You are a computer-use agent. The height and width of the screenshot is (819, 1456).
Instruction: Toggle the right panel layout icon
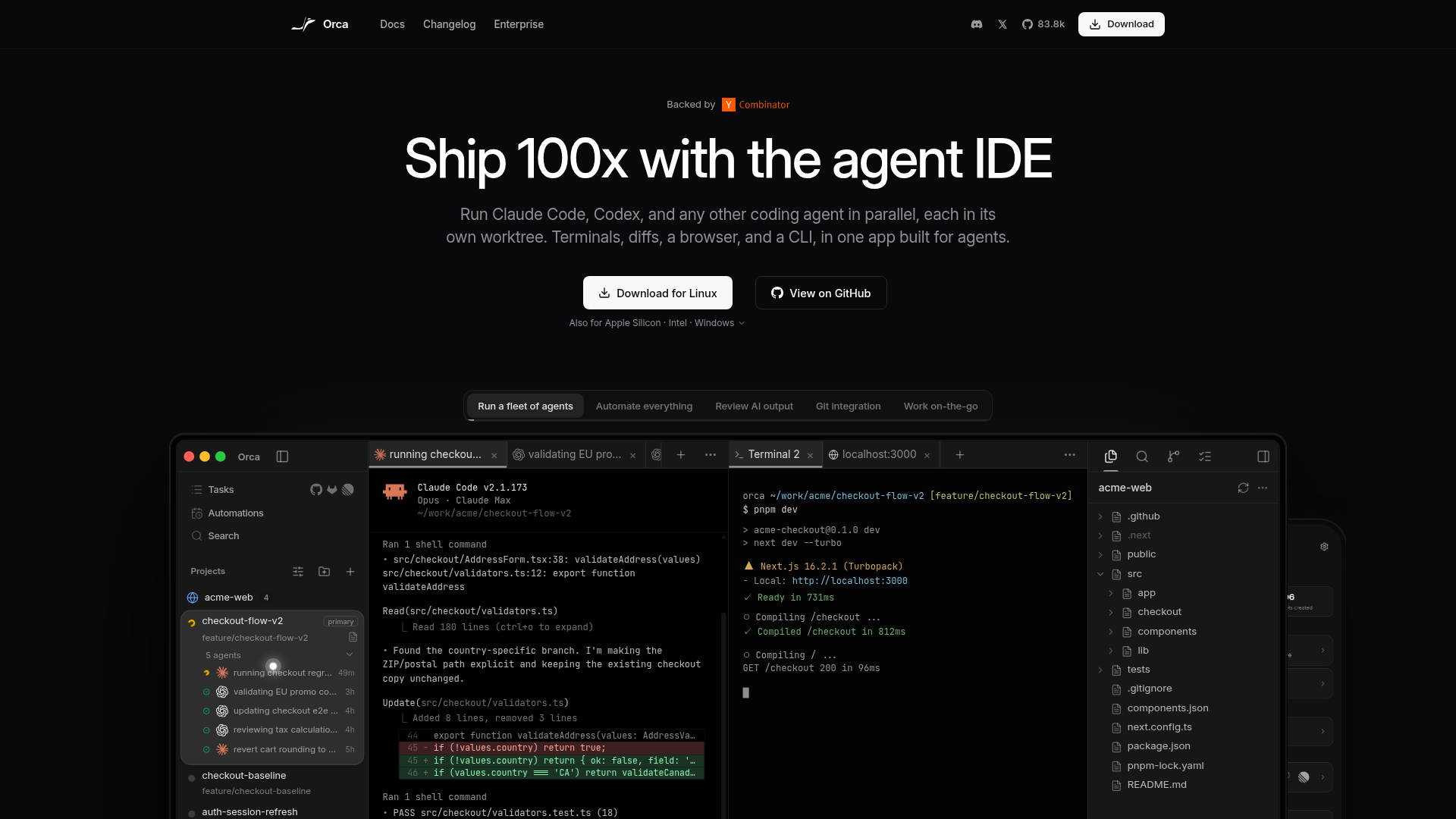pyautogui.click(x=1263, y=457)
